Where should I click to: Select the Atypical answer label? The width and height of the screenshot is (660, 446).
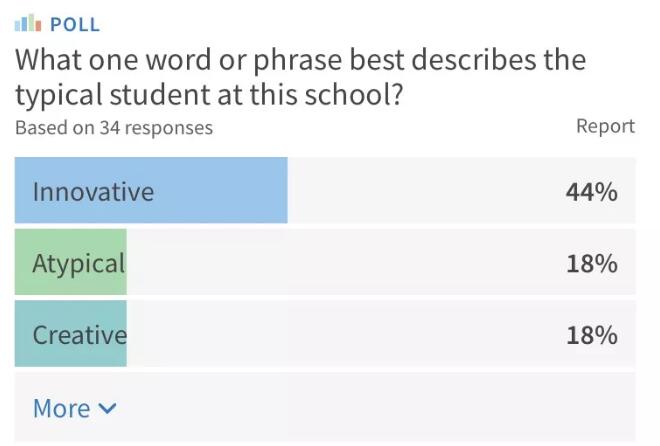[79, 263]
